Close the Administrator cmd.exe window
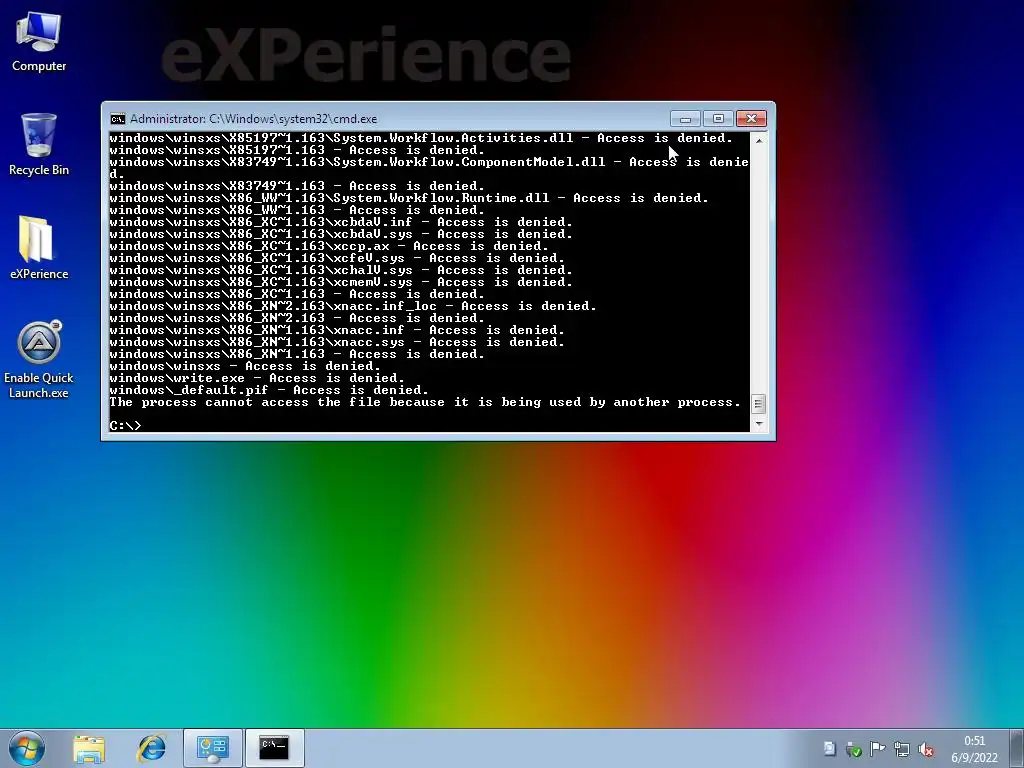The image size is (1024, 768). pyautogui.click(x=751, y=119)
